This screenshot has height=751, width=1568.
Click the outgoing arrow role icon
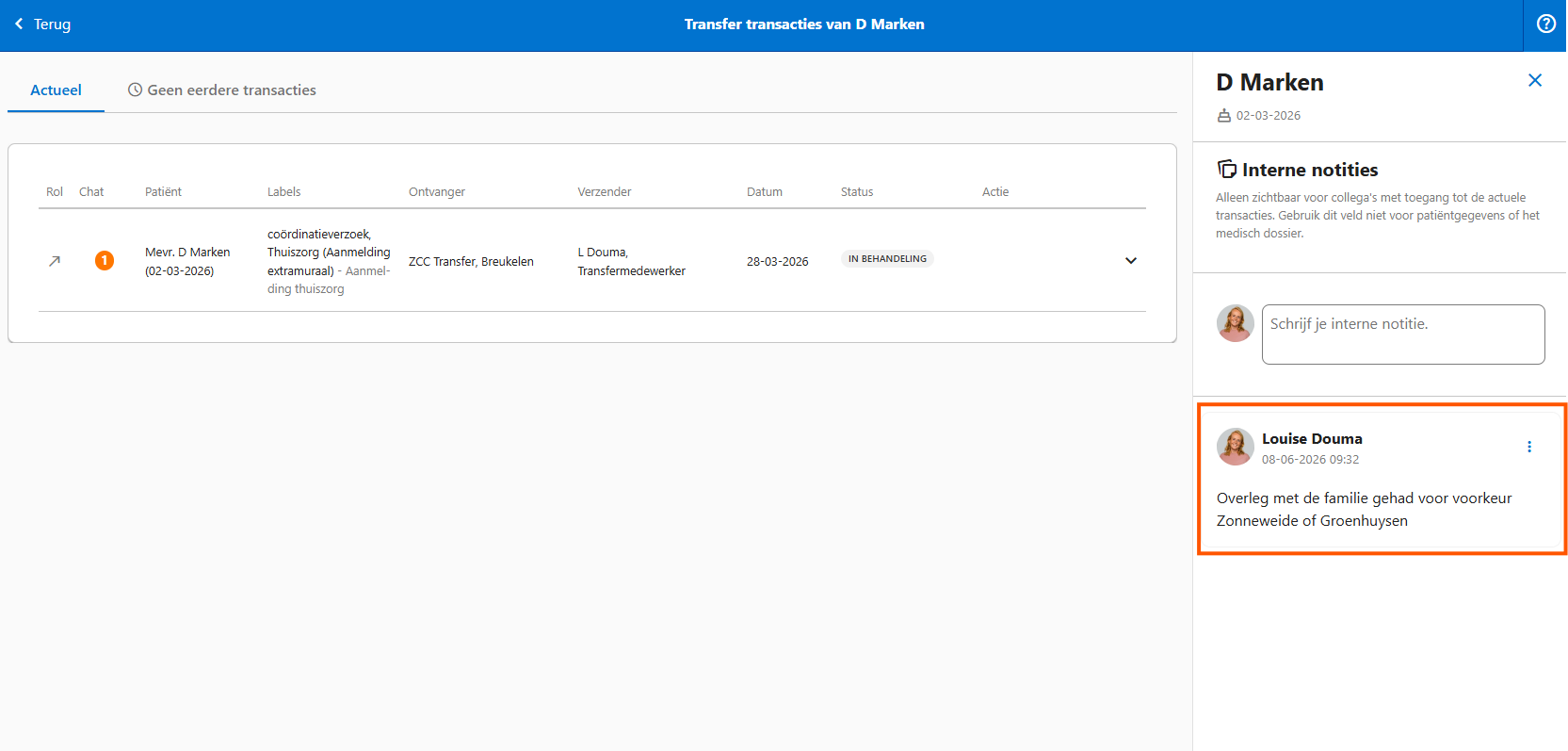point(55,261)
